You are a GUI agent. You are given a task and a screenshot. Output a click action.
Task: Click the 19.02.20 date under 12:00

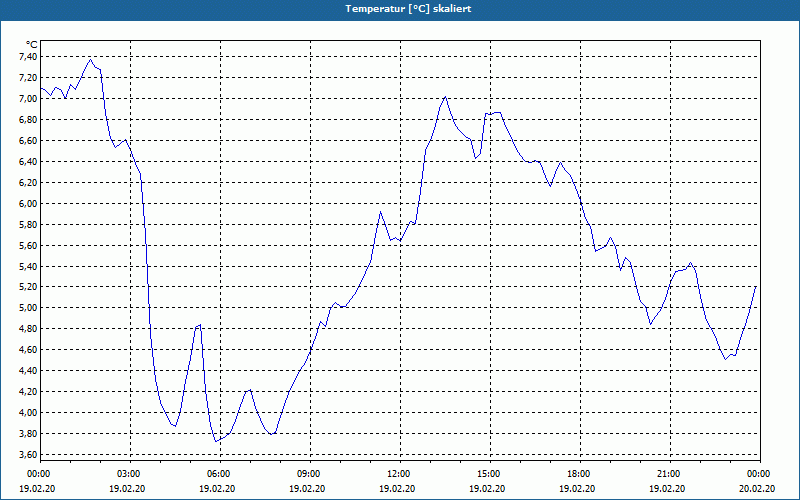(397, 488)
